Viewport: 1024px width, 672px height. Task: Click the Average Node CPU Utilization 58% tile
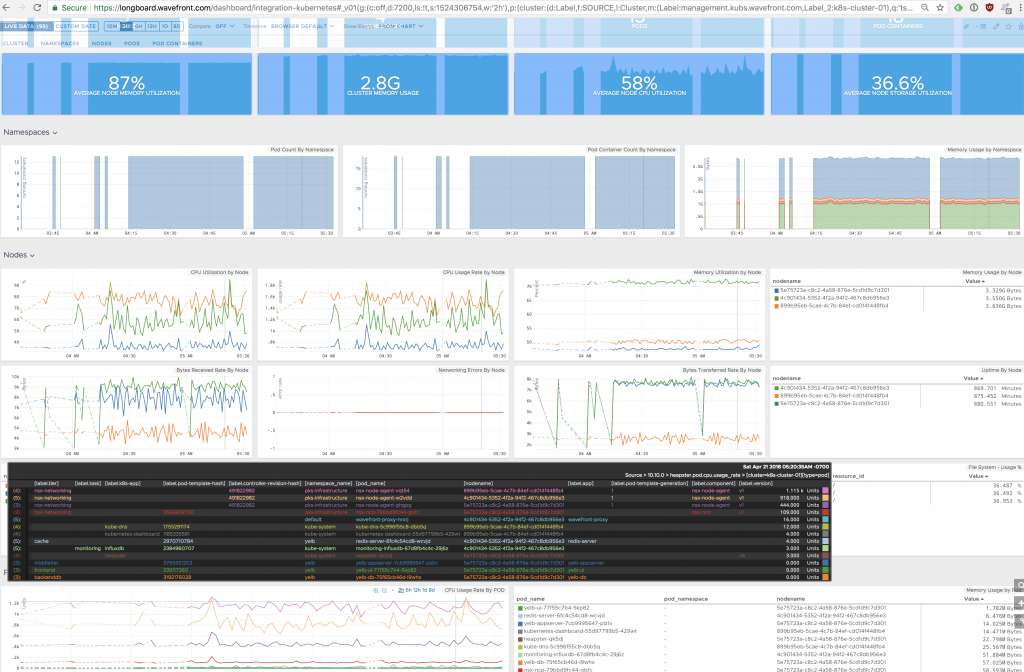point(638,85)
